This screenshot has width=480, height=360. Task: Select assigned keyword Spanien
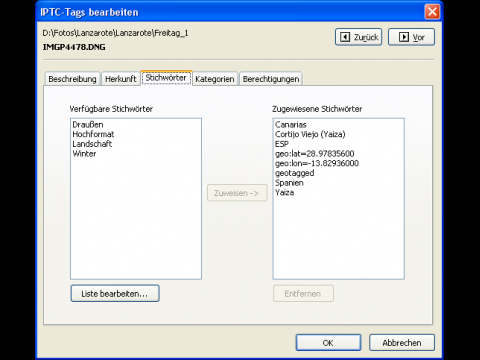[289, 183]
